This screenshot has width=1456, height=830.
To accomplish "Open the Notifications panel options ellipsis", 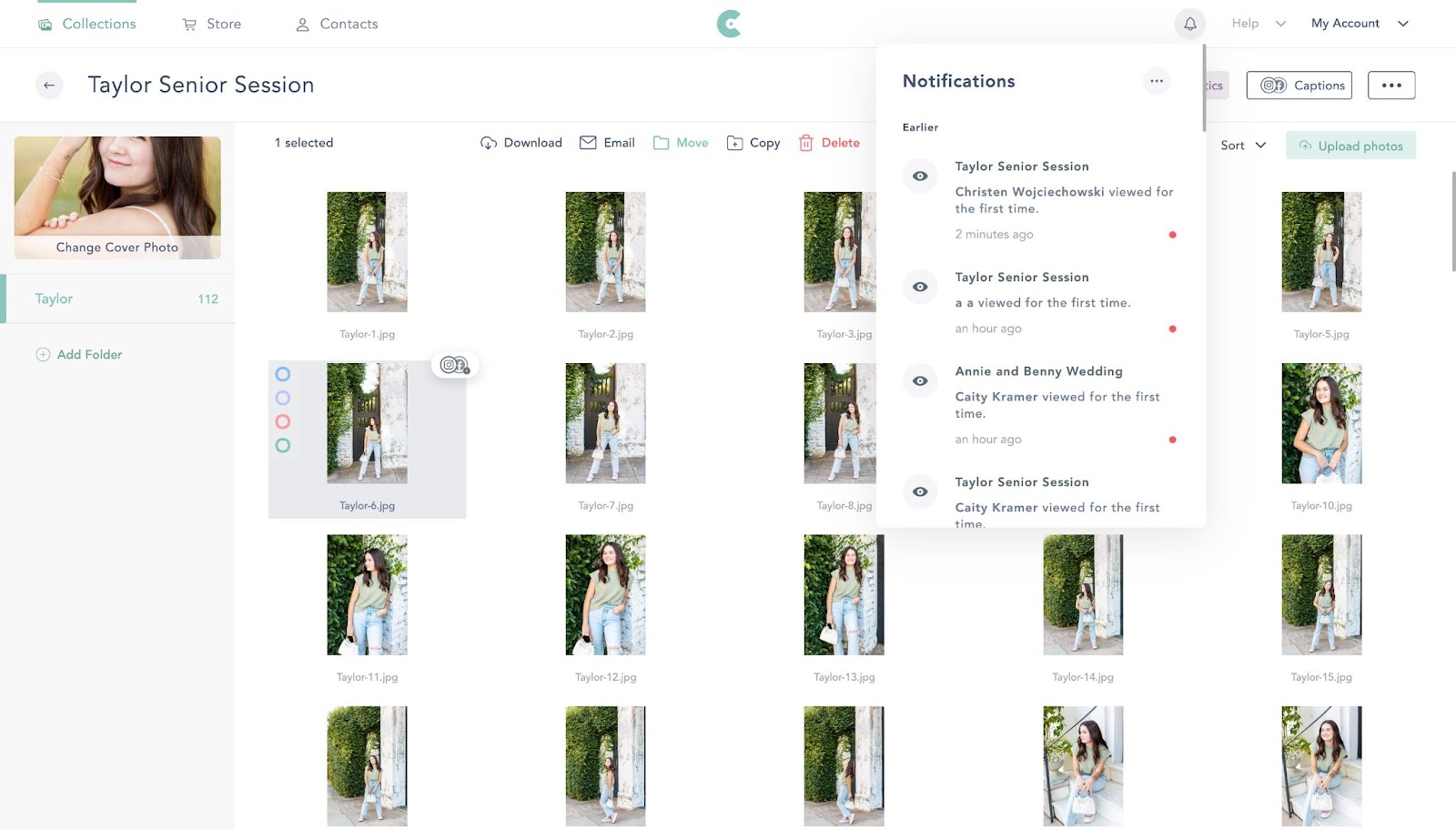I will [x=1156, y=81].
